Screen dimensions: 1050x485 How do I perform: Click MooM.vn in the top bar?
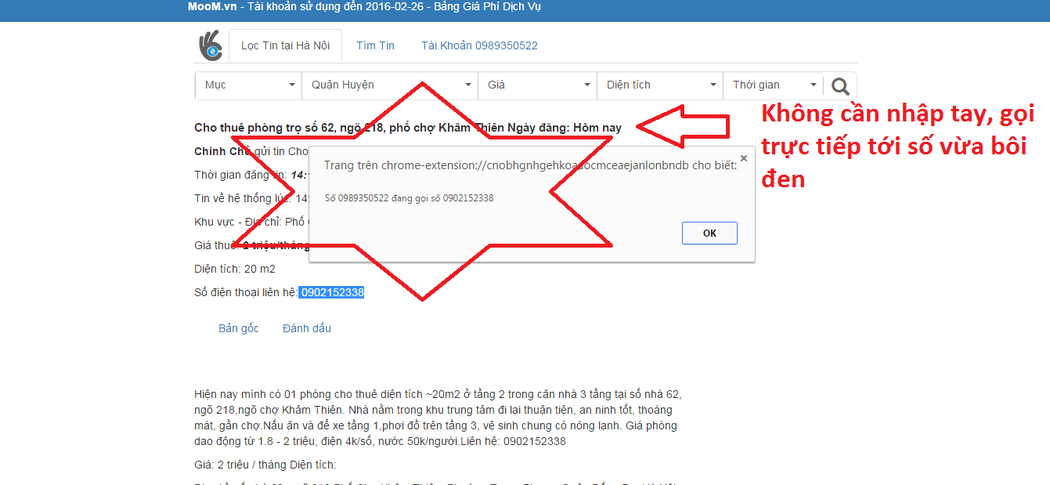click(x=211, y=6)
